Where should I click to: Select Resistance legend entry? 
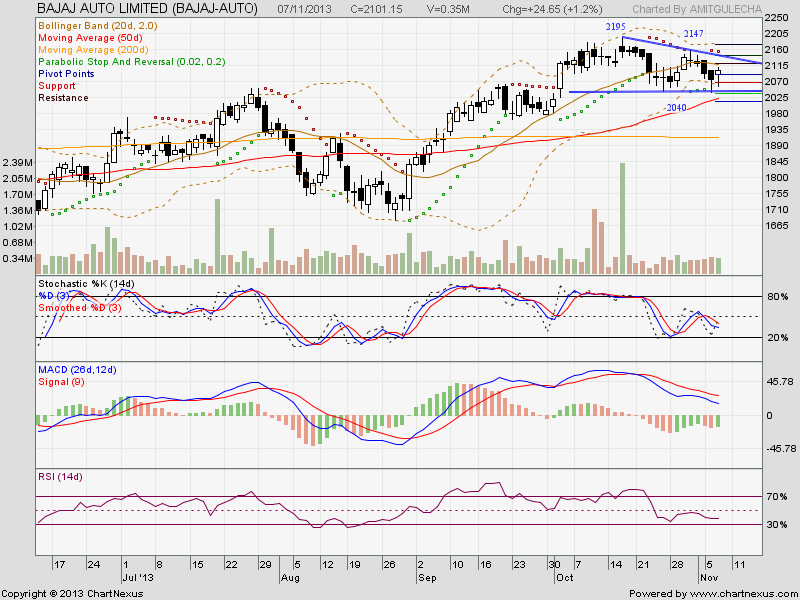(x=63, y=97)
